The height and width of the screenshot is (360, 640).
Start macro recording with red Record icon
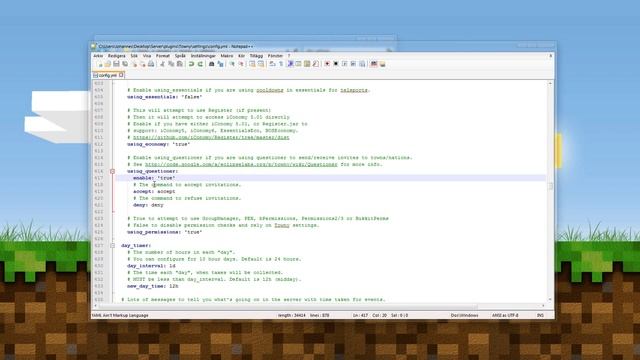327,64
